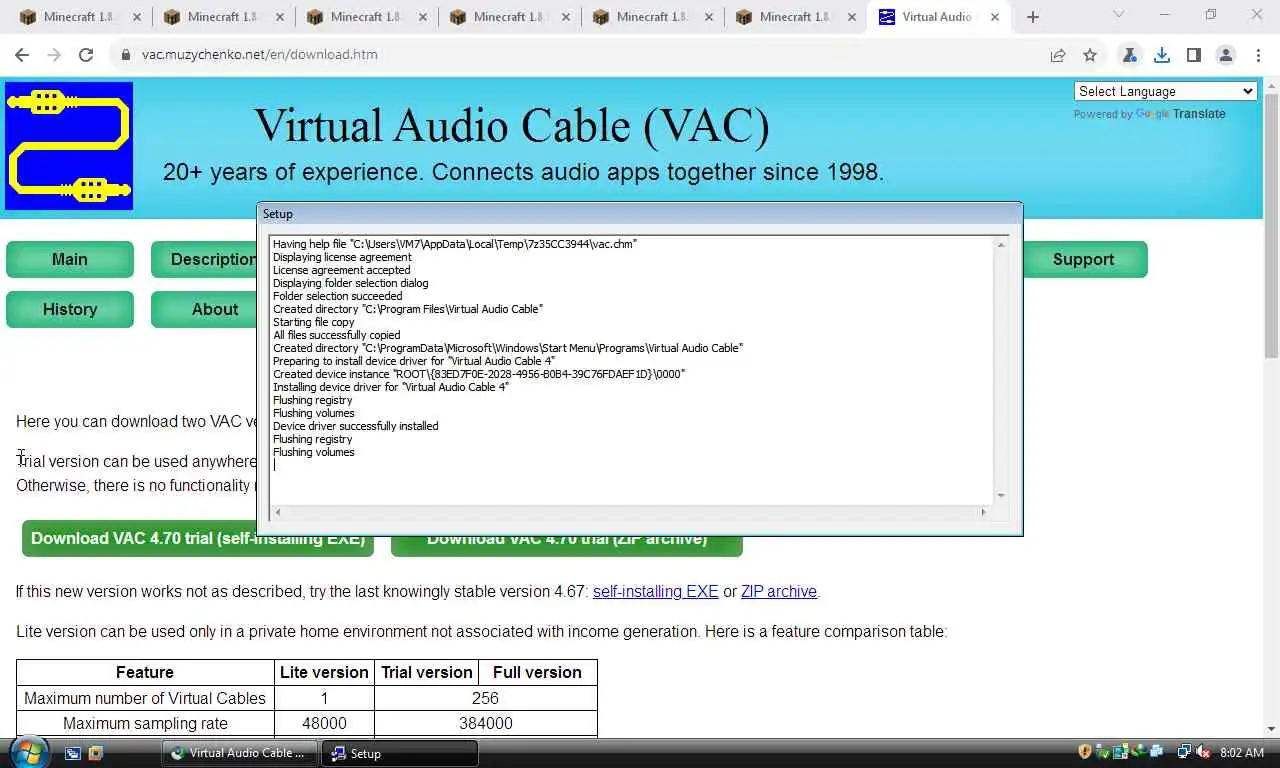
Task: Click the Setup dialog title bar
Action: [x=640, y=214]
